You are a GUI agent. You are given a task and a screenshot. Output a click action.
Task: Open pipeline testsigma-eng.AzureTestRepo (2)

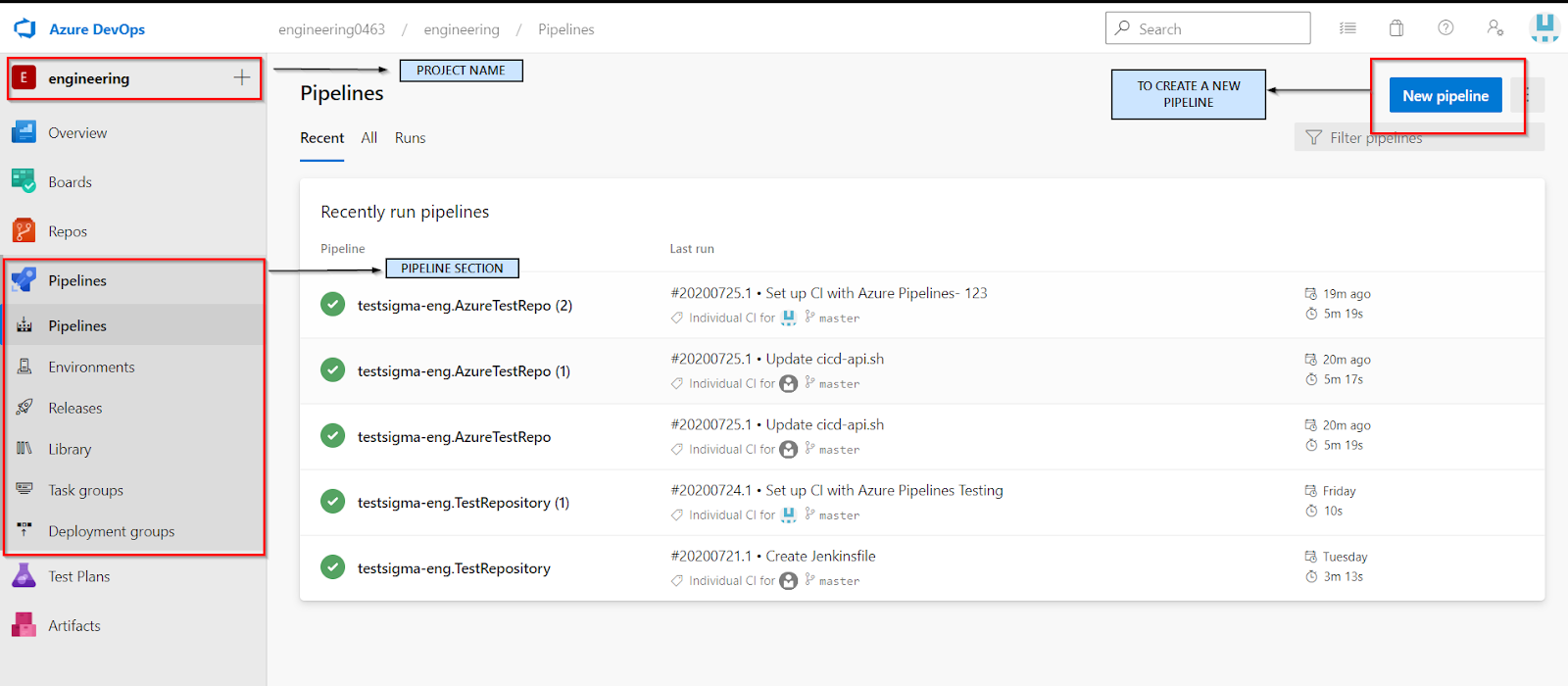[465, 306]
